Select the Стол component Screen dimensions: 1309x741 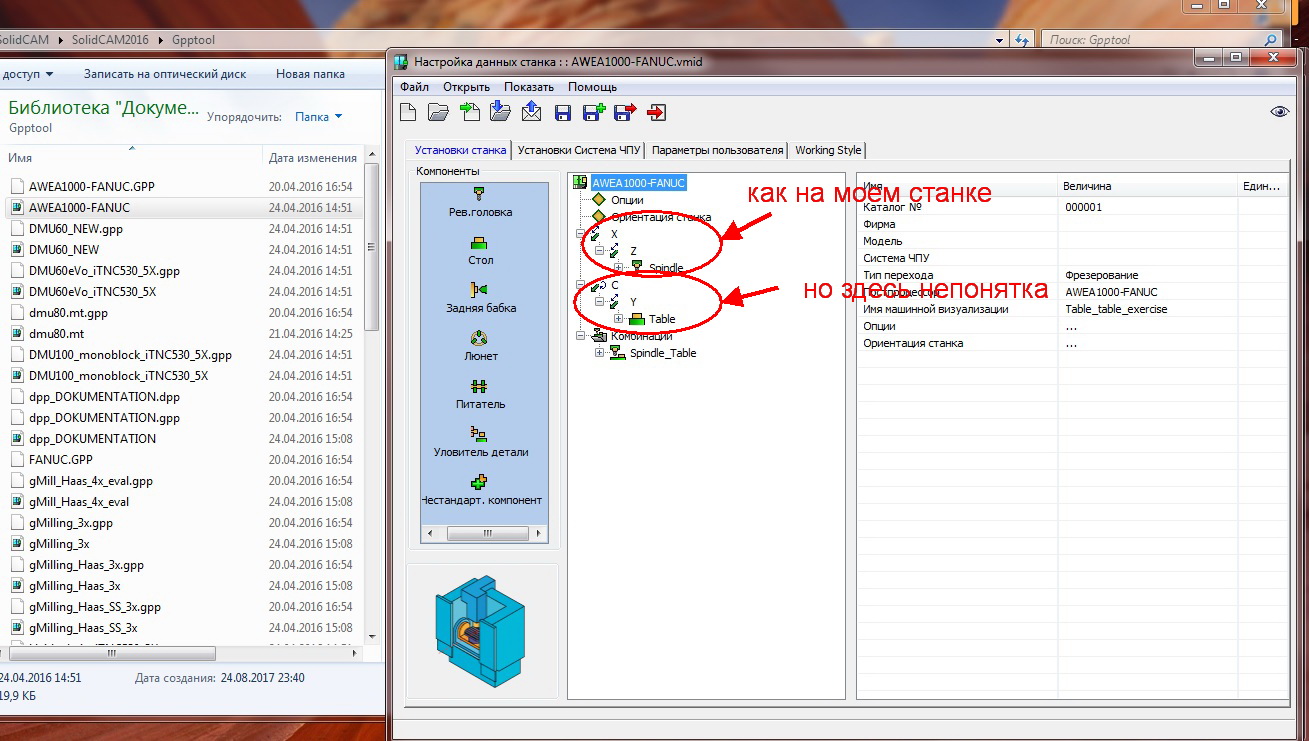click(x=479, y=251)
